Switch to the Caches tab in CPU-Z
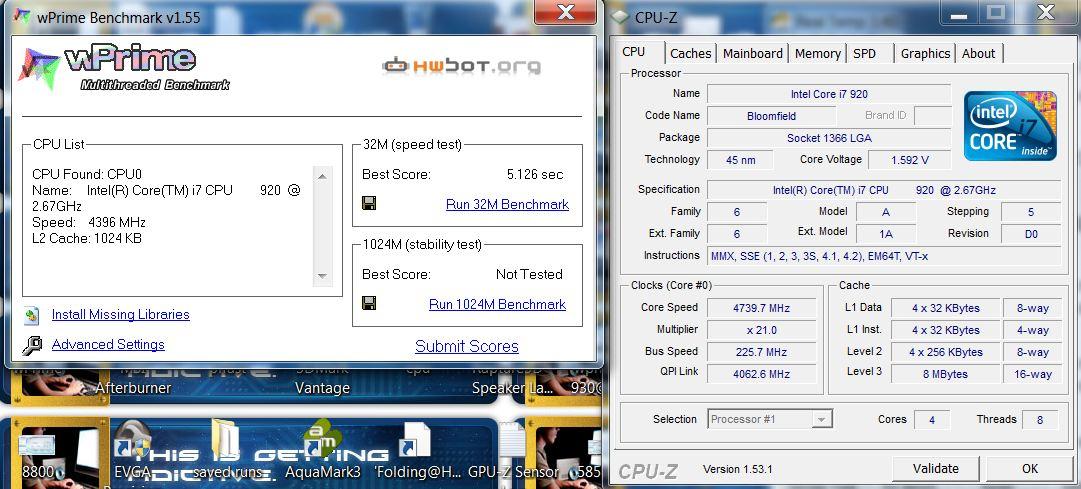The height and width of the screenshot is (489, 1081). tap(690, 53)
